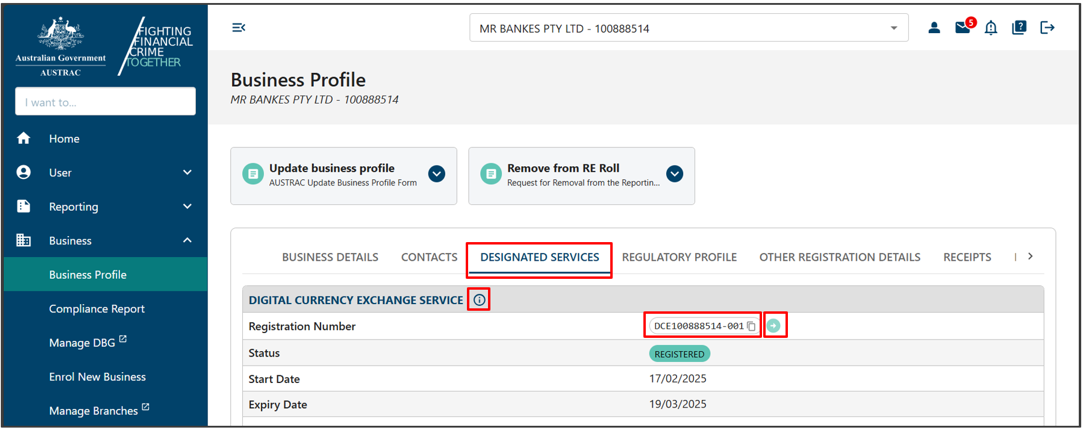Collapse the Business menu chevron

tap(187, 240)
